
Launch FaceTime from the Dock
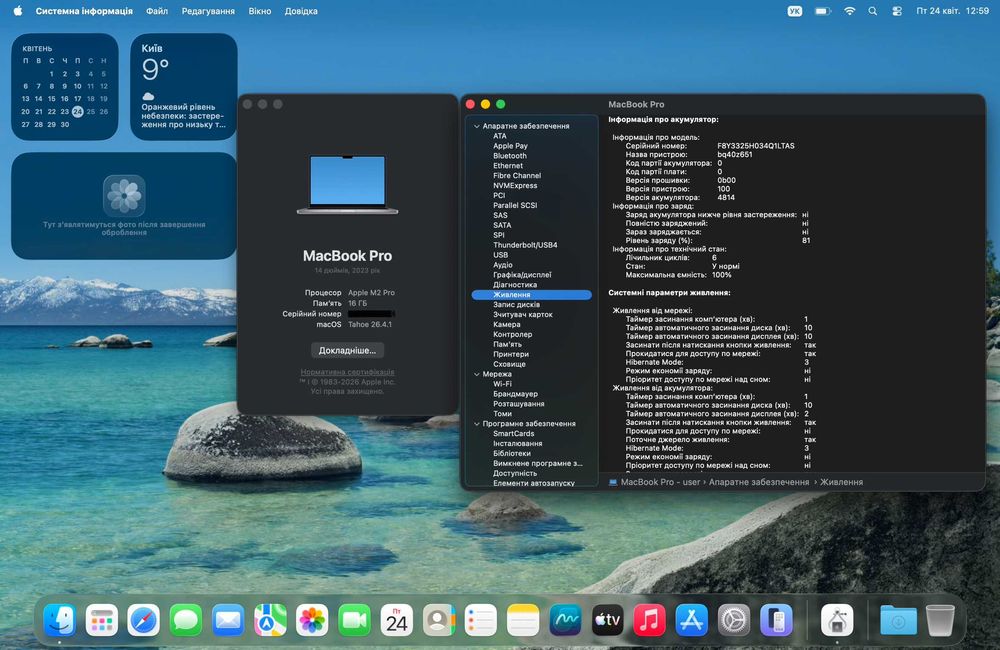354,620
